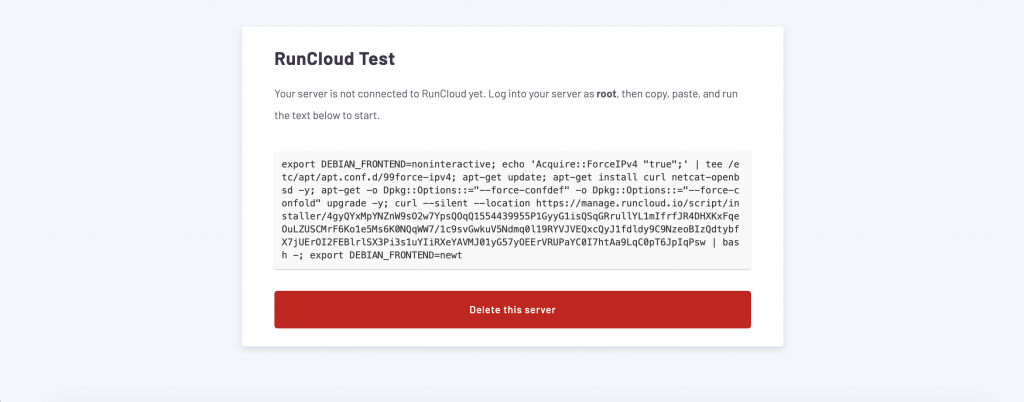The image size is (1024, 402).
Task: Click token line starting with OuLZUSCMrF6Ko1e5
Action: [x=512, y=228]
